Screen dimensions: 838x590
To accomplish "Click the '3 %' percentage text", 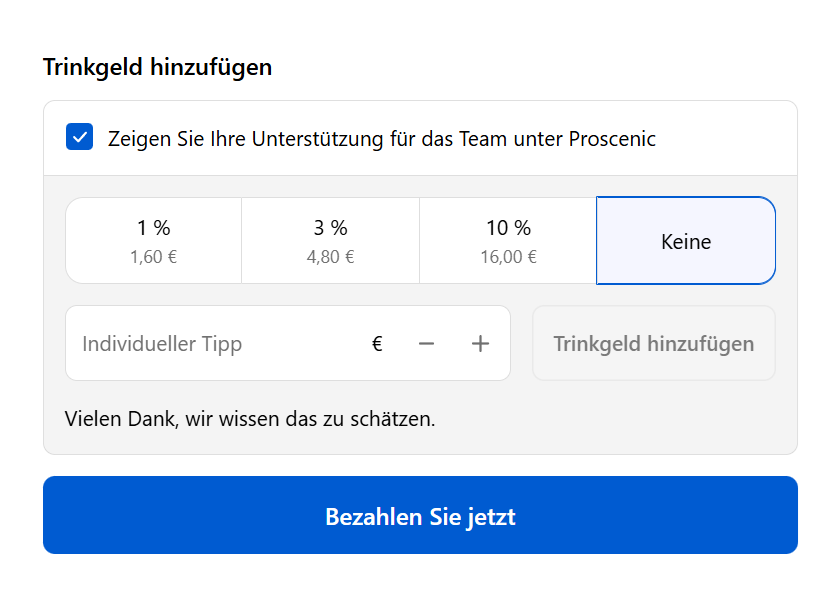I will (330, 228).
